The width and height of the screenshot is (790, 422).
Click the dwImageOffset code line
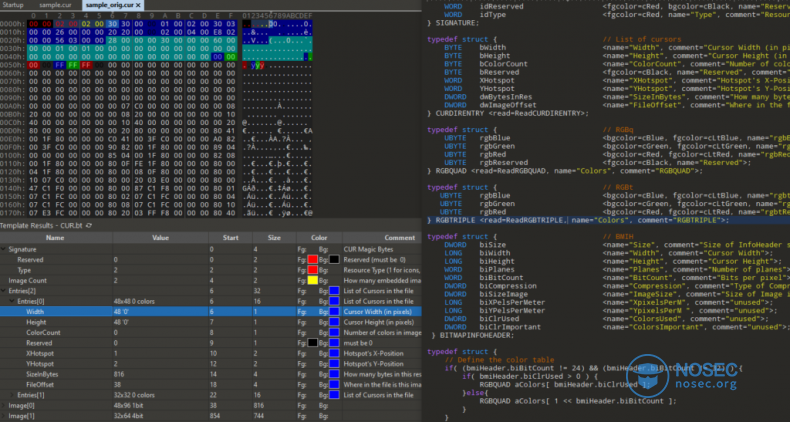[x=617, y=105]
